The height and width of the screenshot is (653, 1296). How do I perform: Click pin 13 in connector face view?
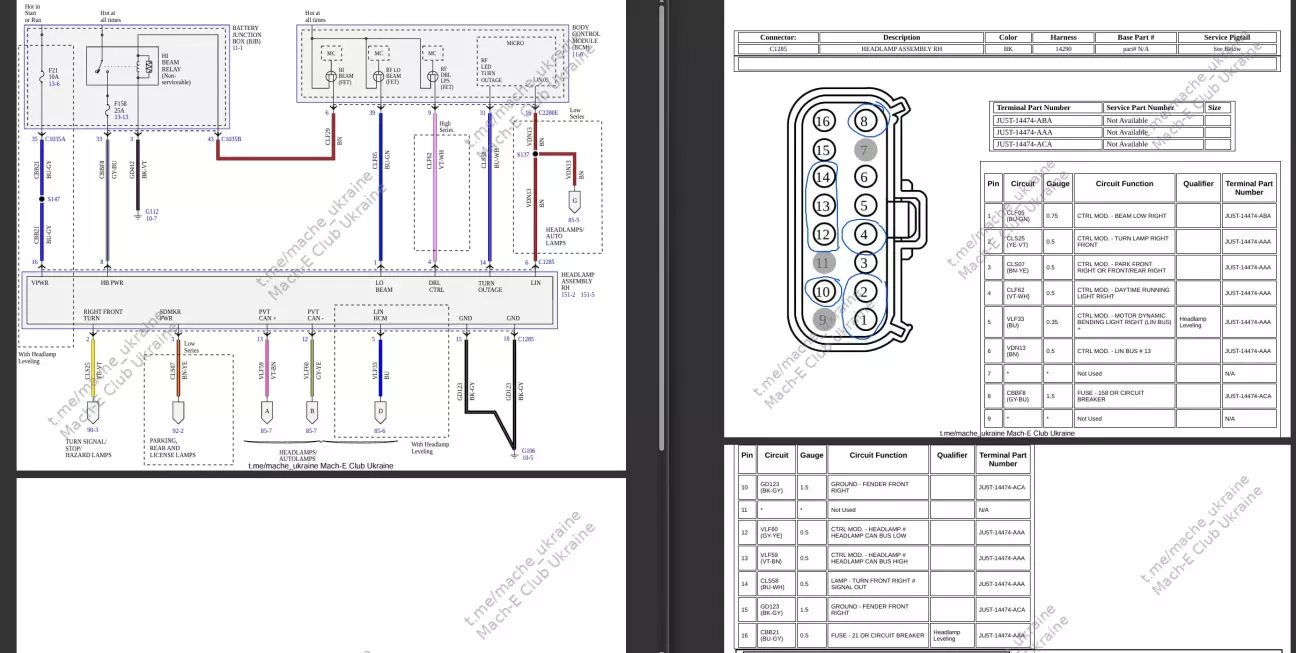[x=823, y=206]
